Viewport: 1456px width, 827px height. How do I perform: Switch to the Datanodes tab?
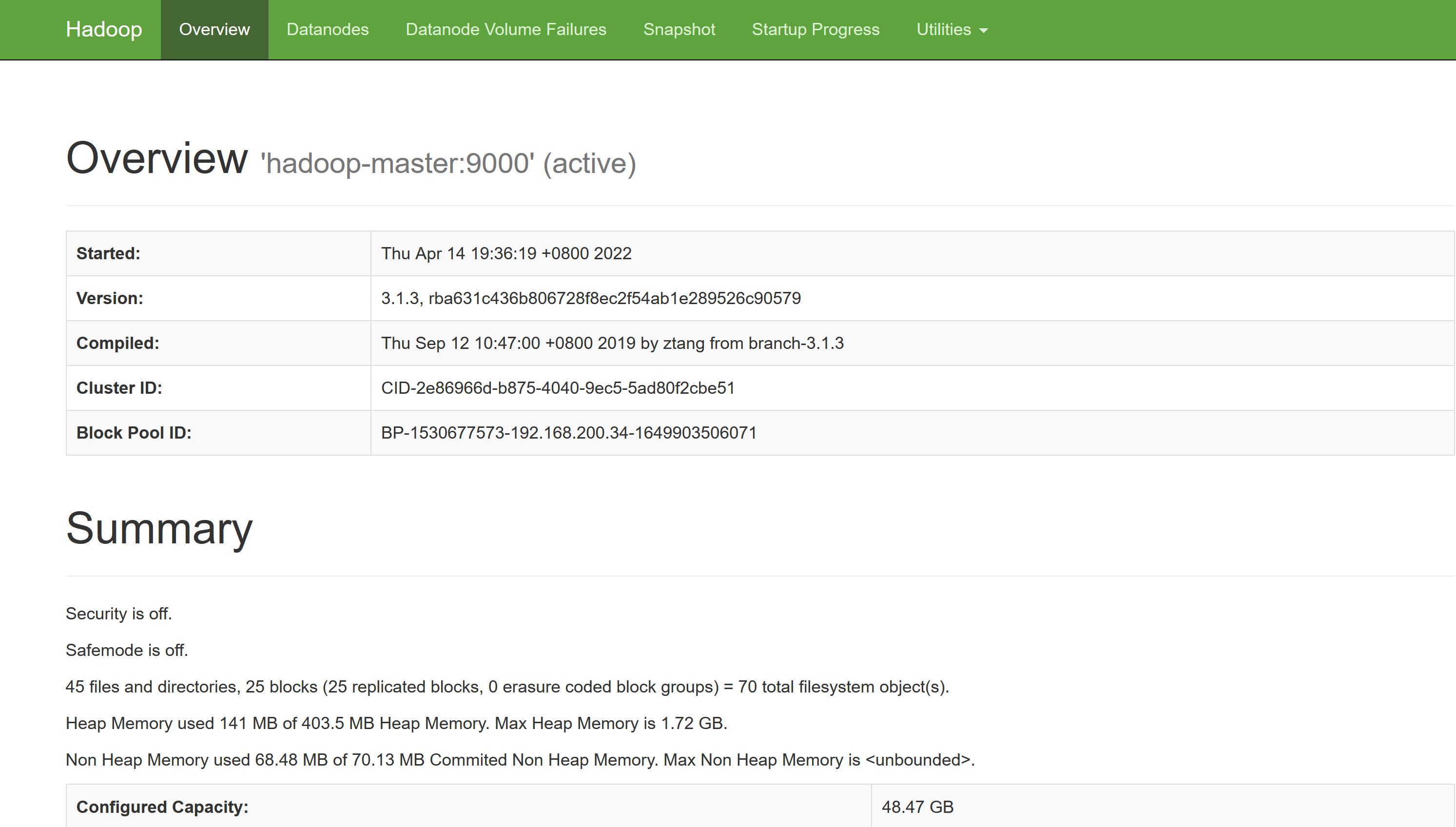click(x=328, y=30)
